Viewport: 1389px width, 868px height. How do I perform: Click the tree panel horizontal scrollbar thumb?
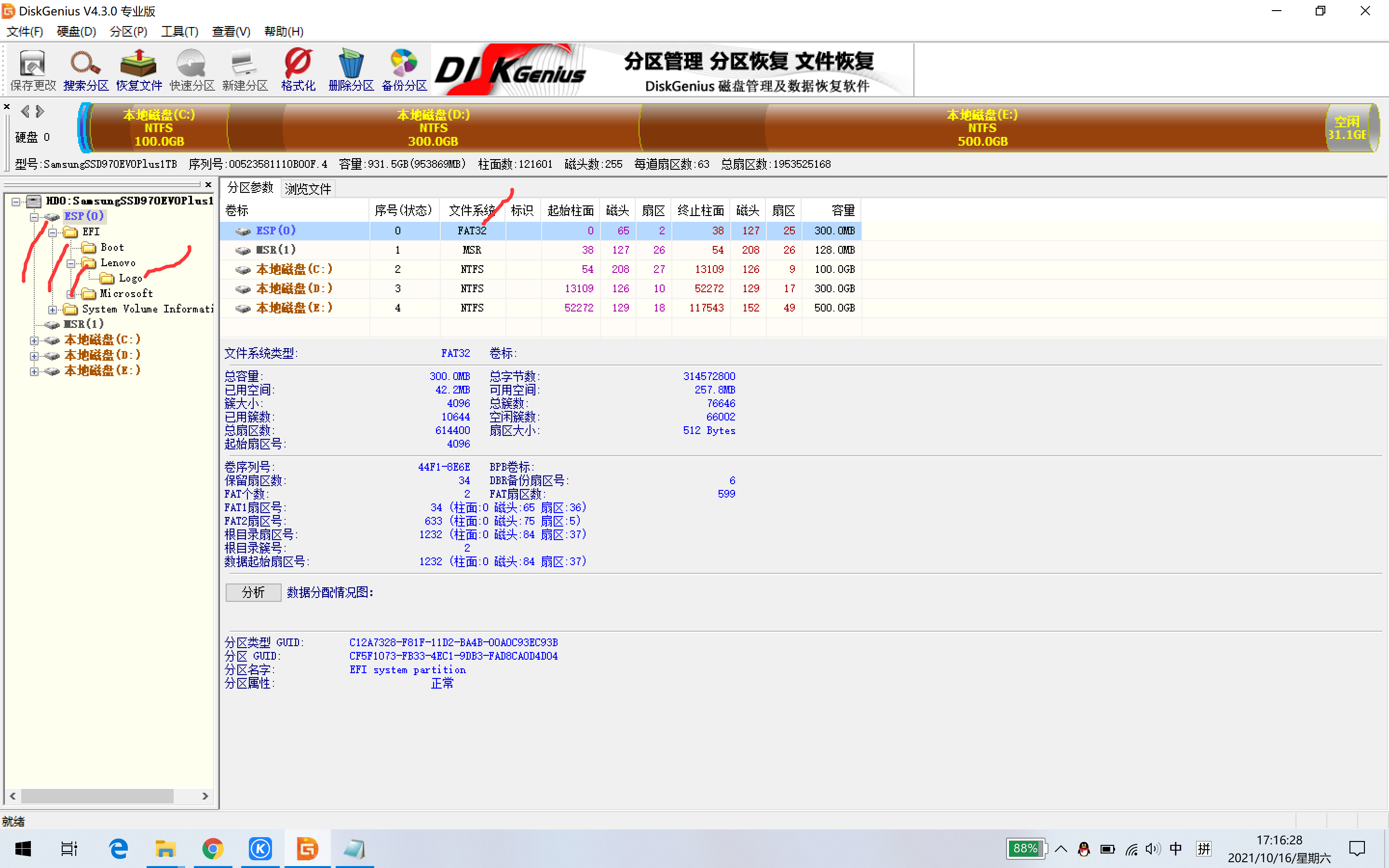(97, 796)
